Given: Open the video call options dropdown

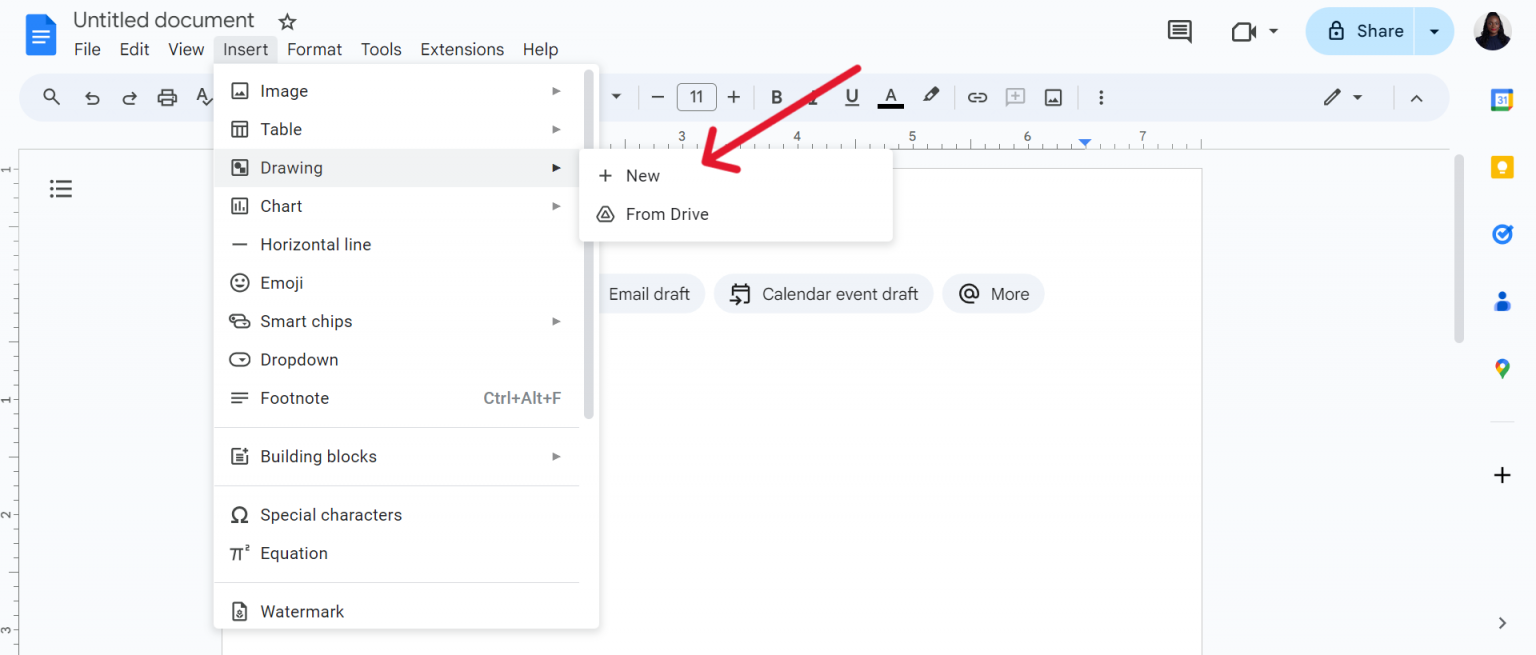Looking at the screenshot, I should tap(1274, 31).
